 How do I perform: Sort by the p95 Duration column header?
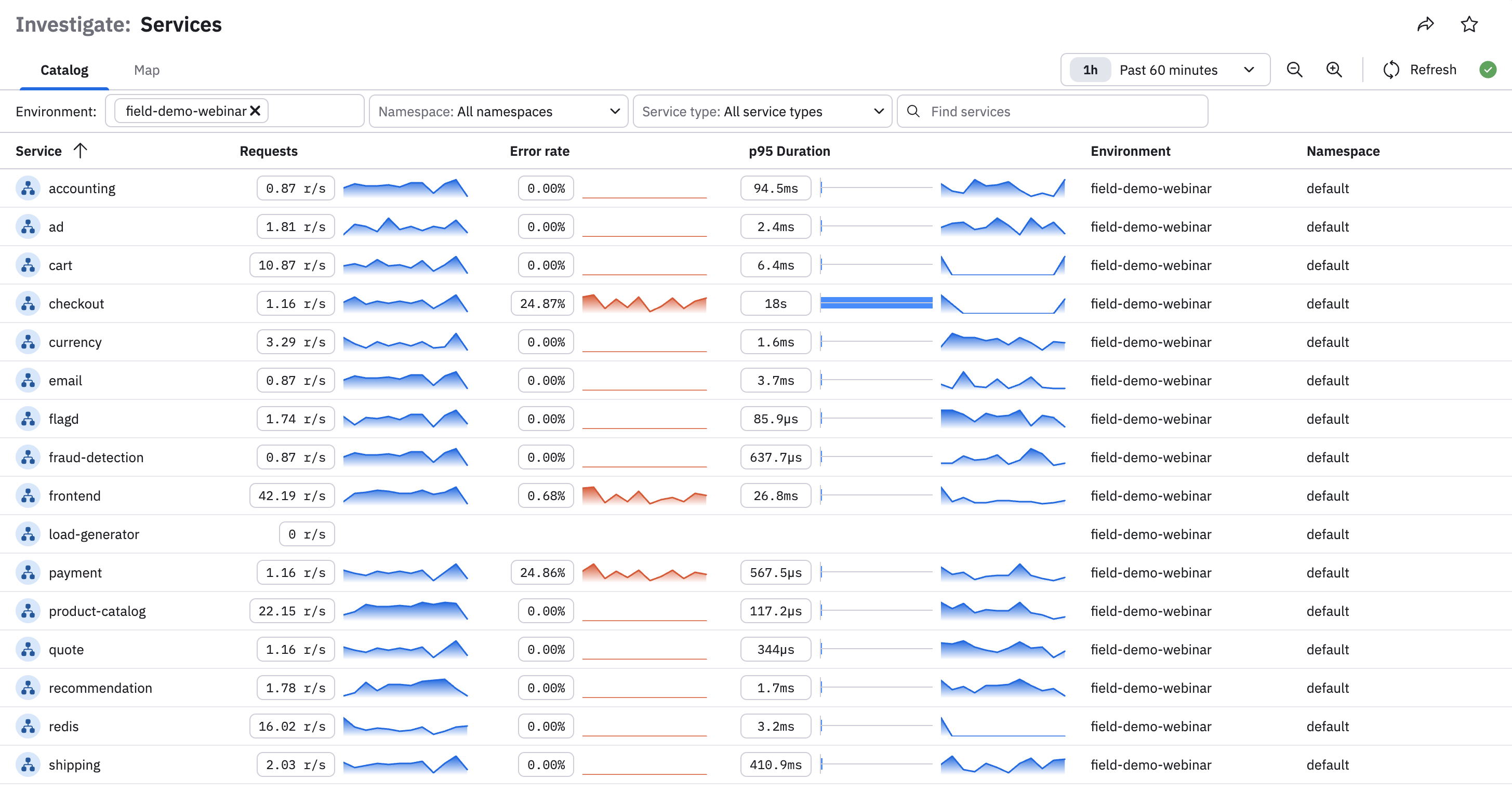[x=789, y=151]
